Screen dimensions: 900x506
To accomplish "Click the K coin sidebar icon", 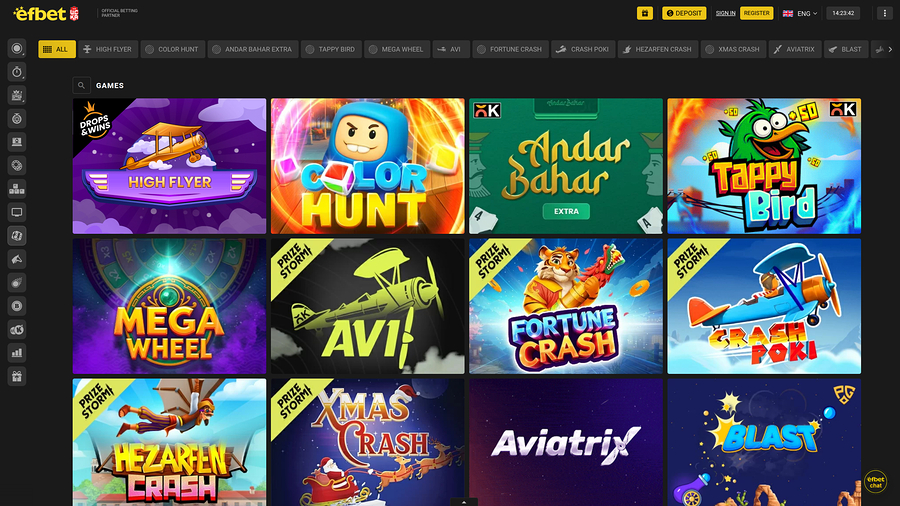I will pyautogui.click(x=17, y=329).
